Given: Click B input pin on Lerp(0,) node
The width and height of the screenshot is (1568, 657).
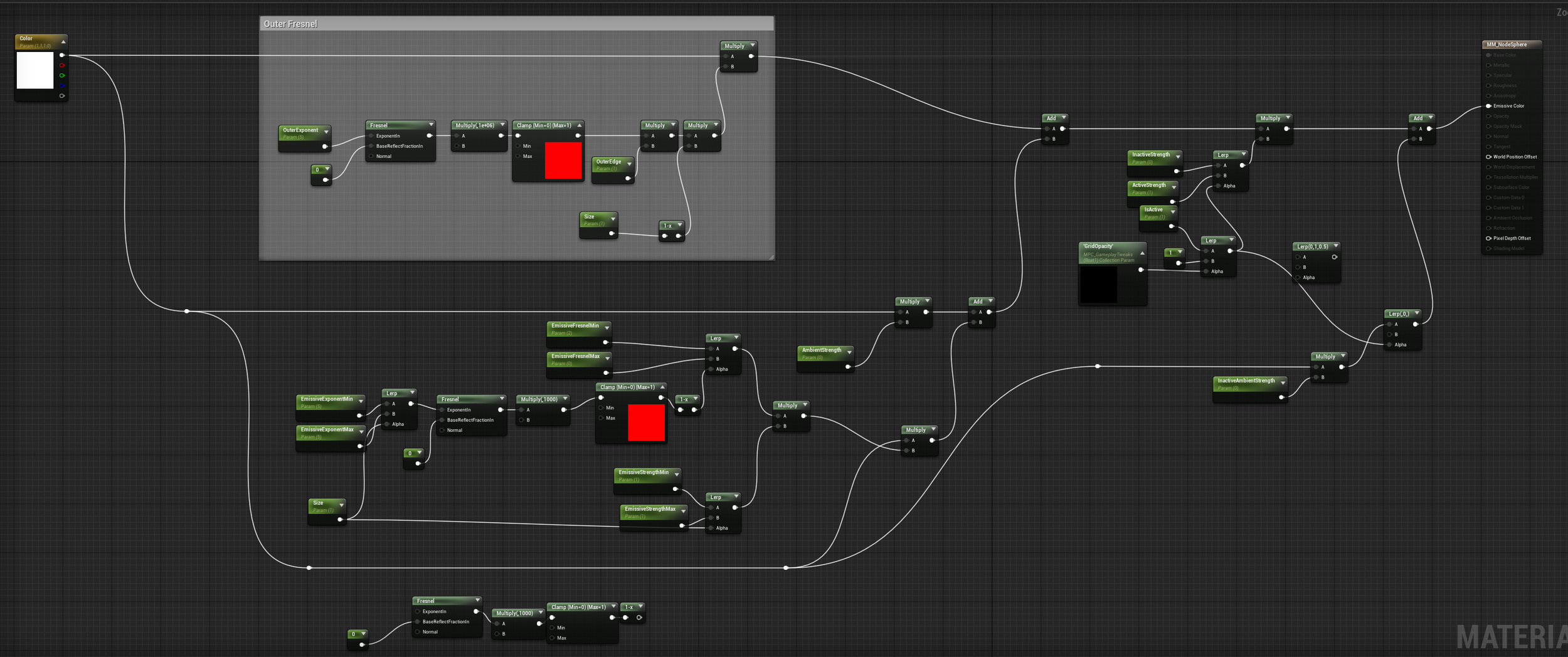Looking at the screenshot, I should click(x=1389, y=334).
